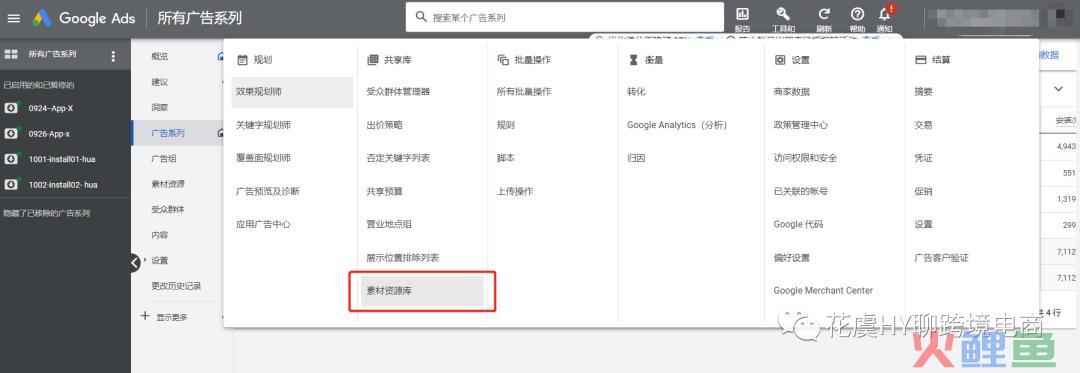Open the three-dot menu beside 所有广告系列
Viewport: 1080px width, 373px height.
(114, 56)
